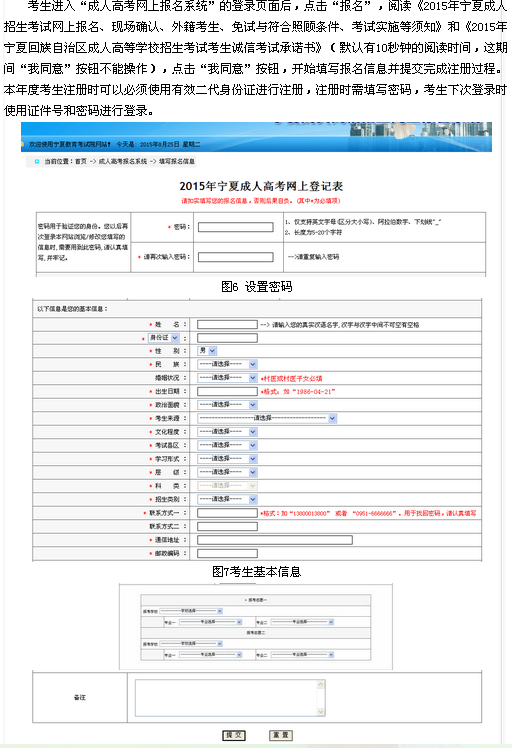Open the 学习形式 dropdown
The height and width of the screenshot is (748, 512).
(x=227, y=458)
